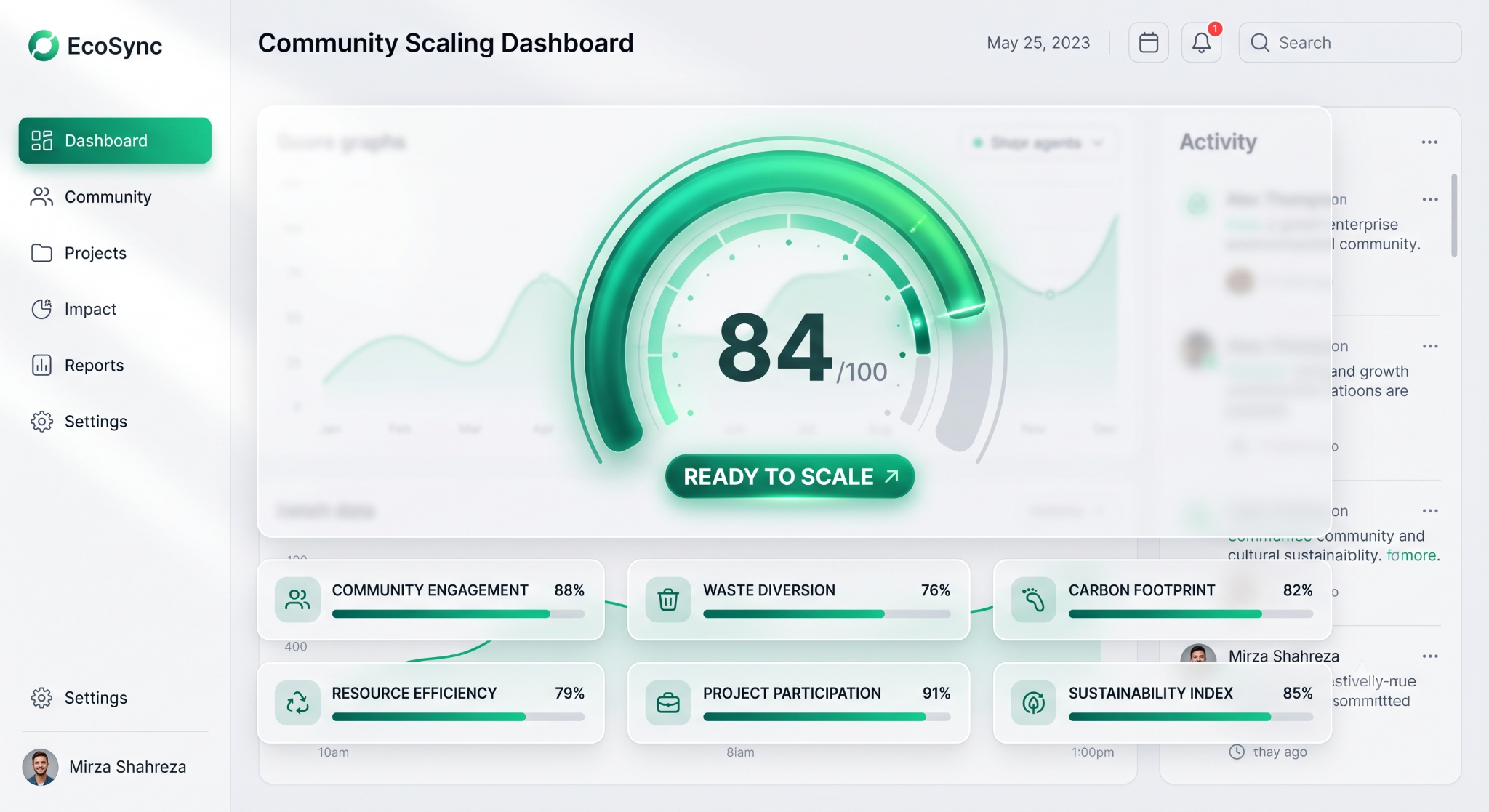
Task: Open options for Mirza Shahreza activity entry
Action: 1430,656
